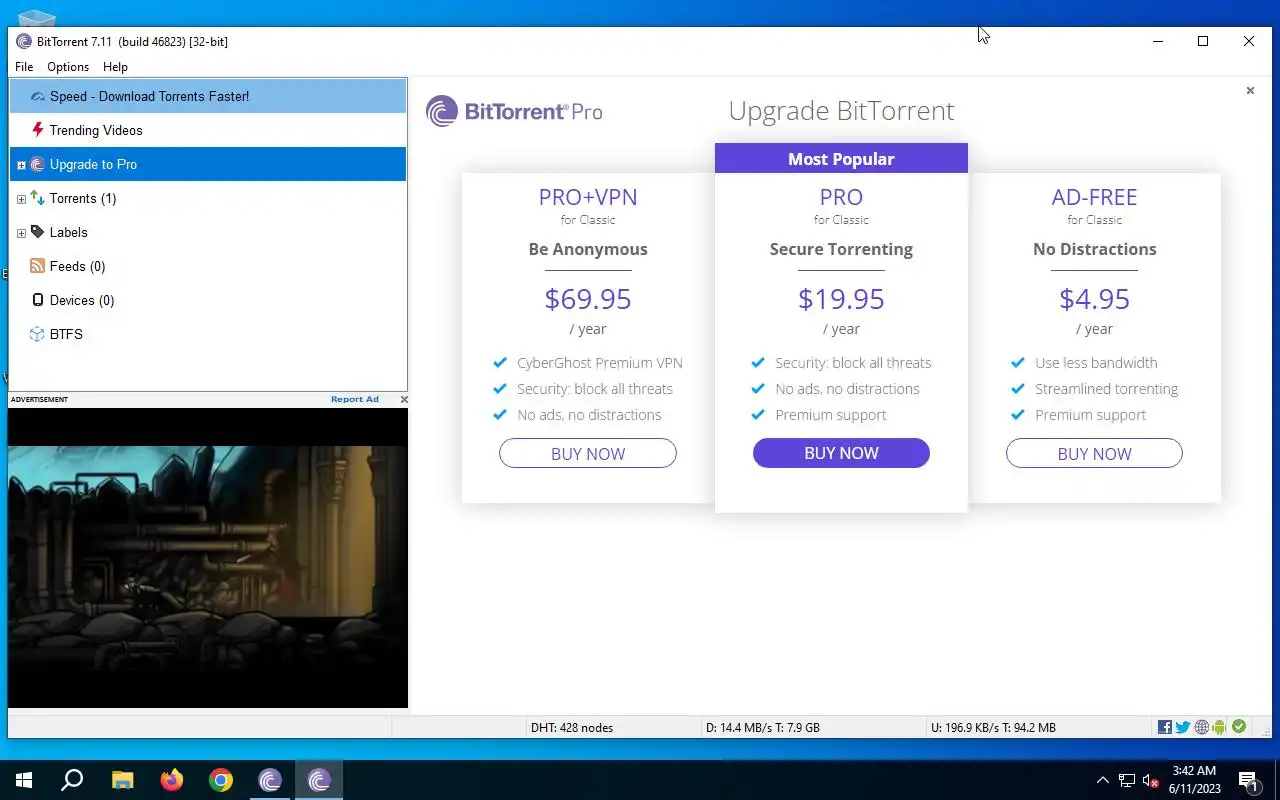
Task: Click the Upgrade BitTorrent heading
Action: (x=841, y=111)
